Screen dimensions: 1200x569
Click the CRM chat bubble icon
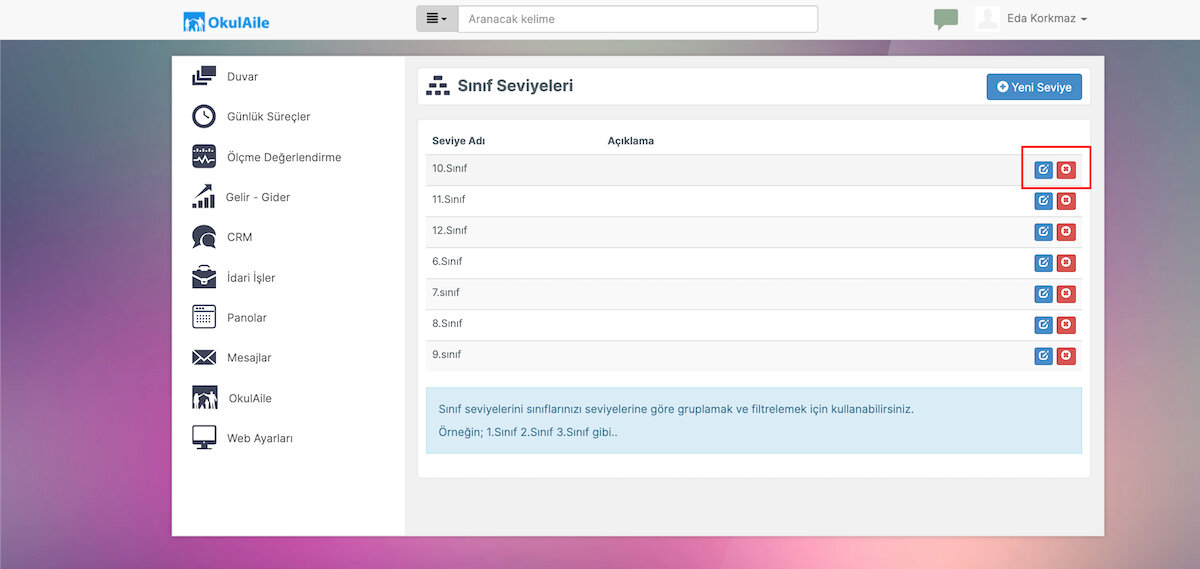point(204,237)
